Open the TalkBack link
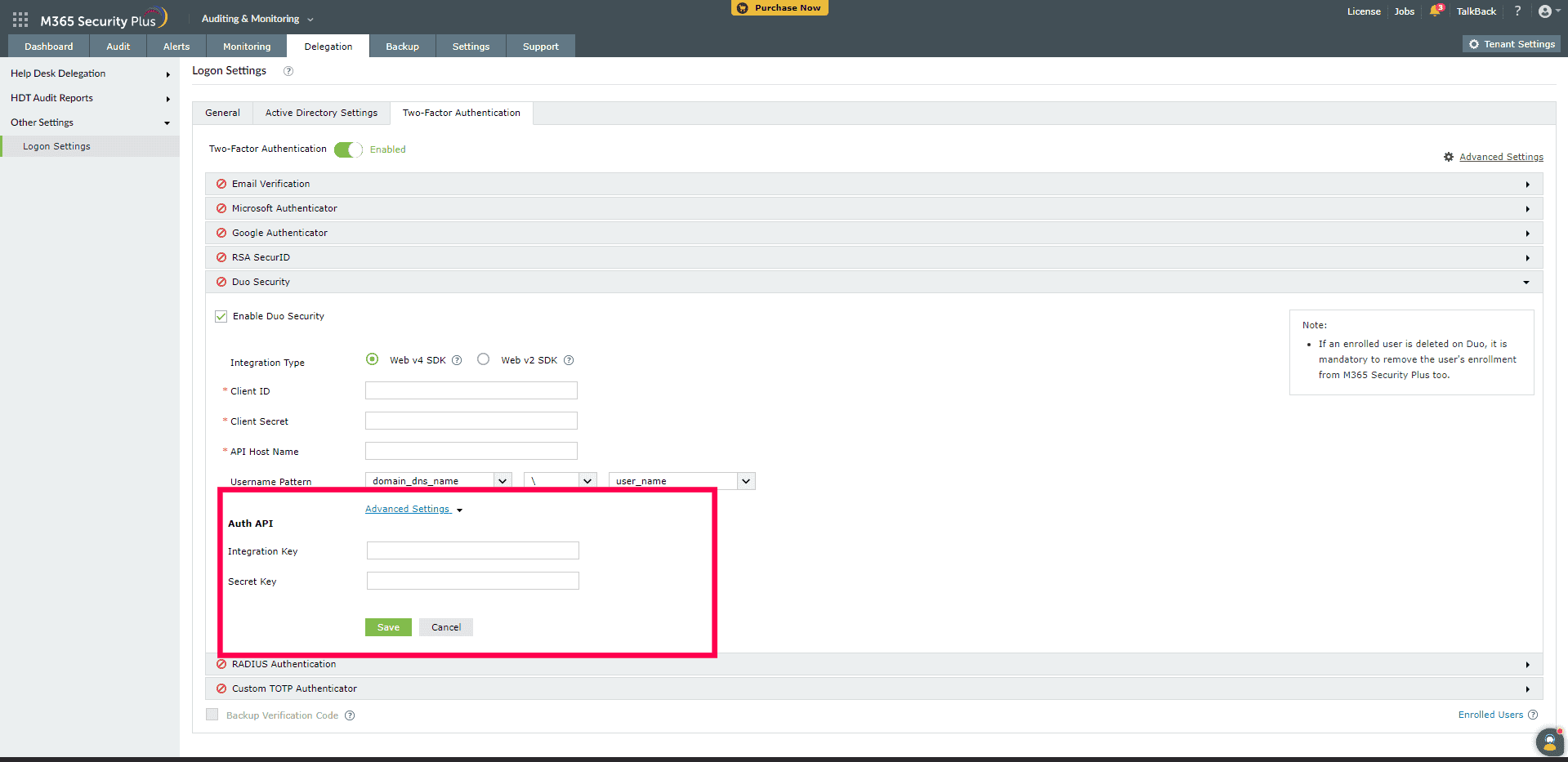The width and height of the screenshot is (1568, 762). coord(1476,11)
